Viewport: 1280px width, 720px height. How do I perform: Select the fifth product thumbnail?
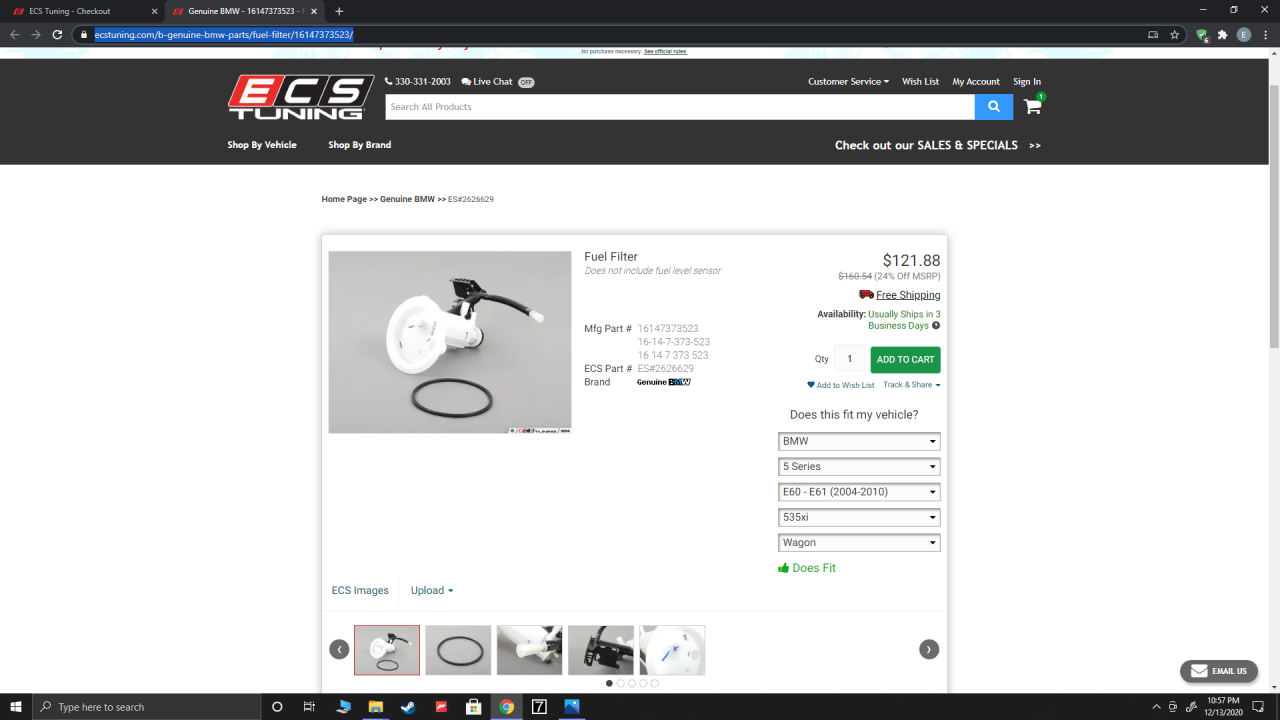point(672,650)
